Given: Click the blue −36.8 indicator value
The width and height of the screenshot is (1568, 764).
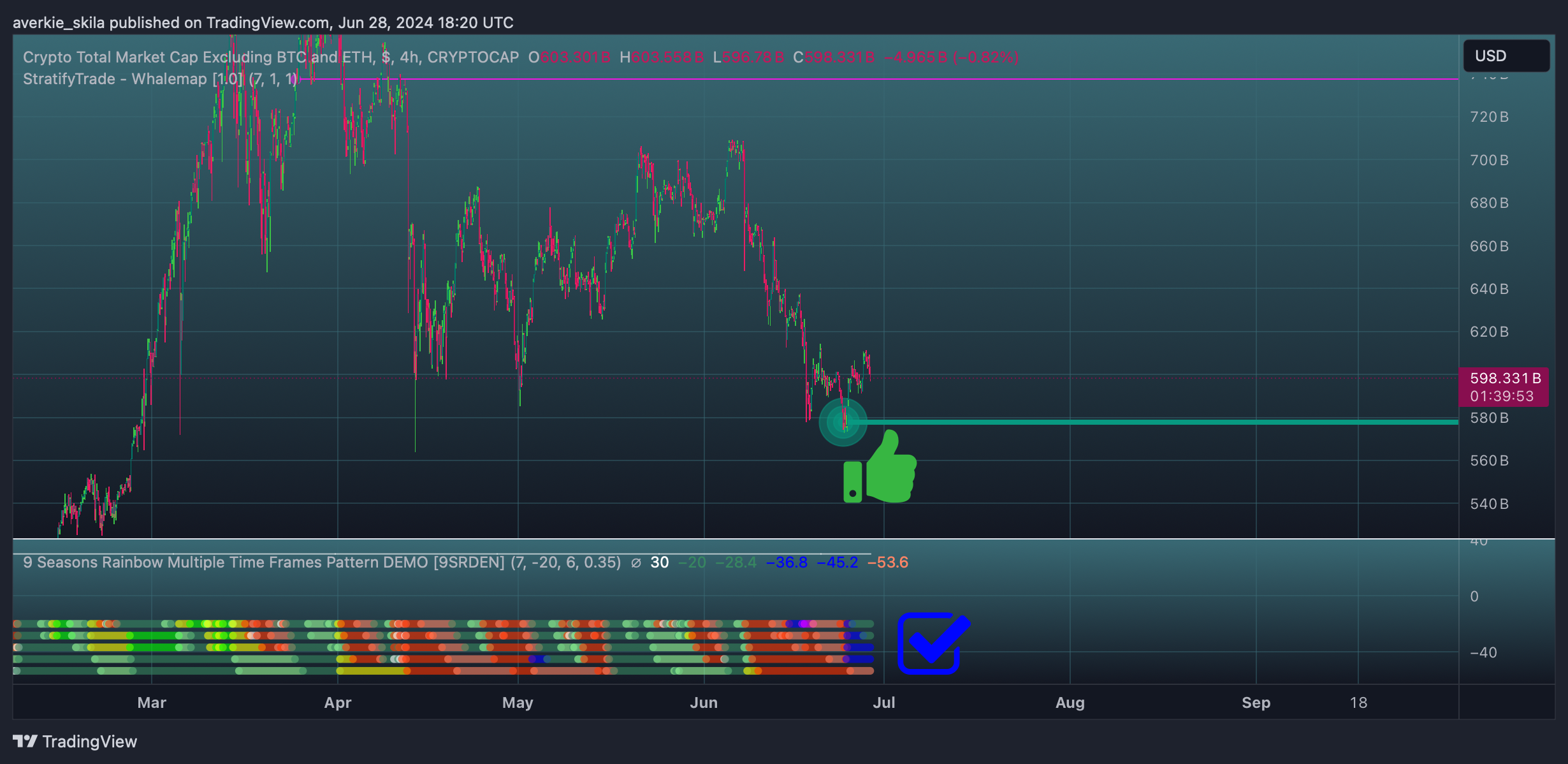Looking at the screenshot, I should pos(787,562).
